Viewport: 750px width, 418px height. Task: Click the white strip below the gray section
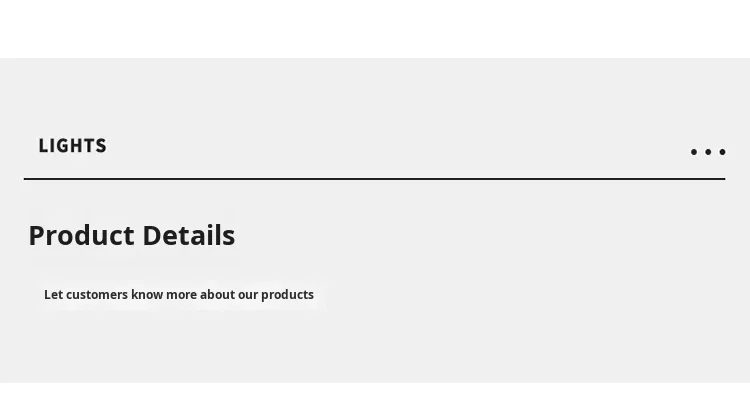click(x=374, y=401)
